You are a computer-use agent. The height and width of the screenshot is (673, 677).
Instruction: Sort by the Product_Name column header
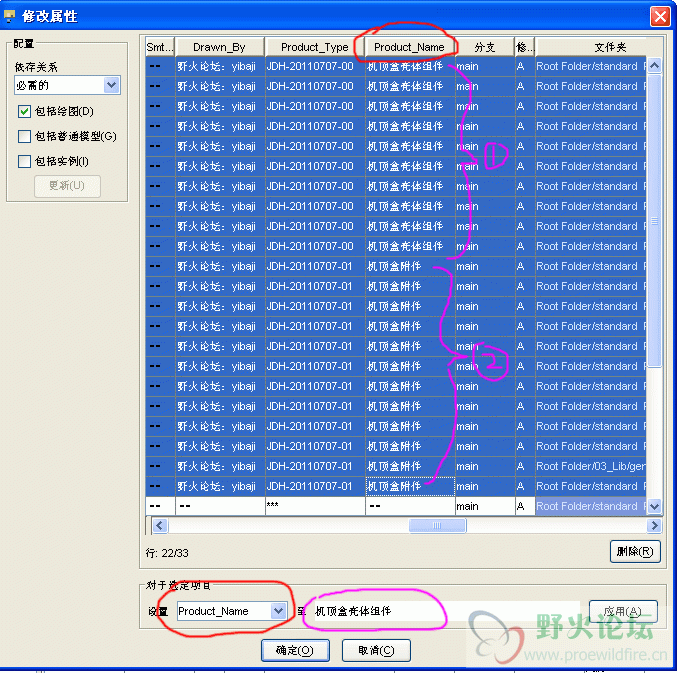[x=409, y=47]
